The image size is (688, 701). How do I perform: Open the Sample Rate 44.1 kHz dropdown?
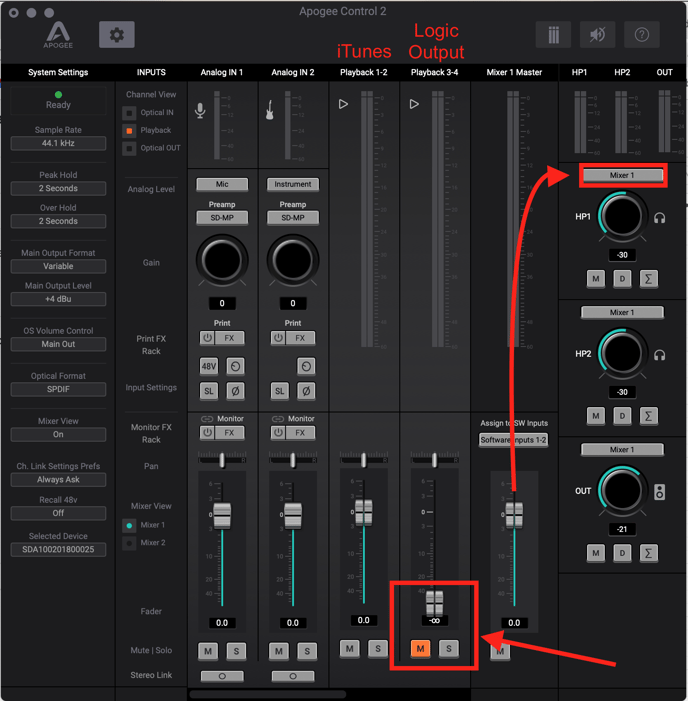pos(58,143)
